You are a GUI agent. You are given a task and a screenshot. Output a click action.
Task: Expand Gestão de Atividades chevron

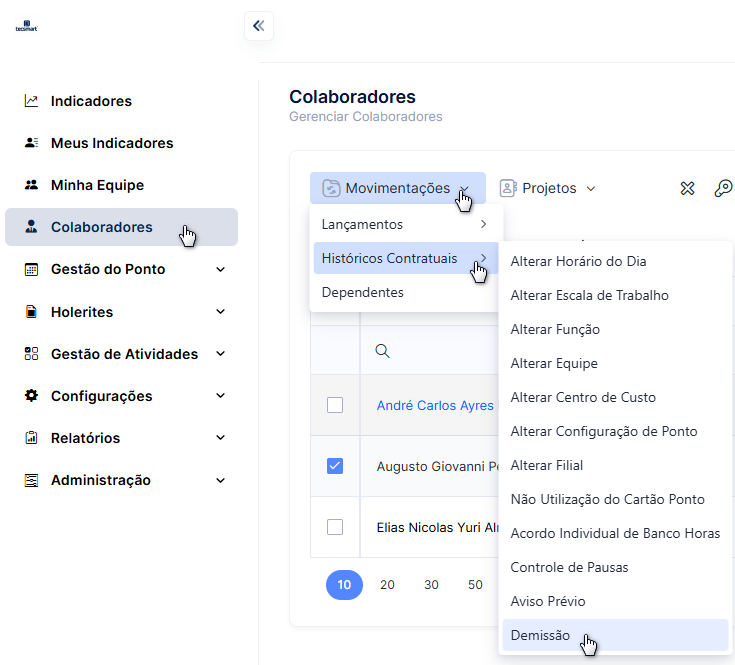click(220, 353)
